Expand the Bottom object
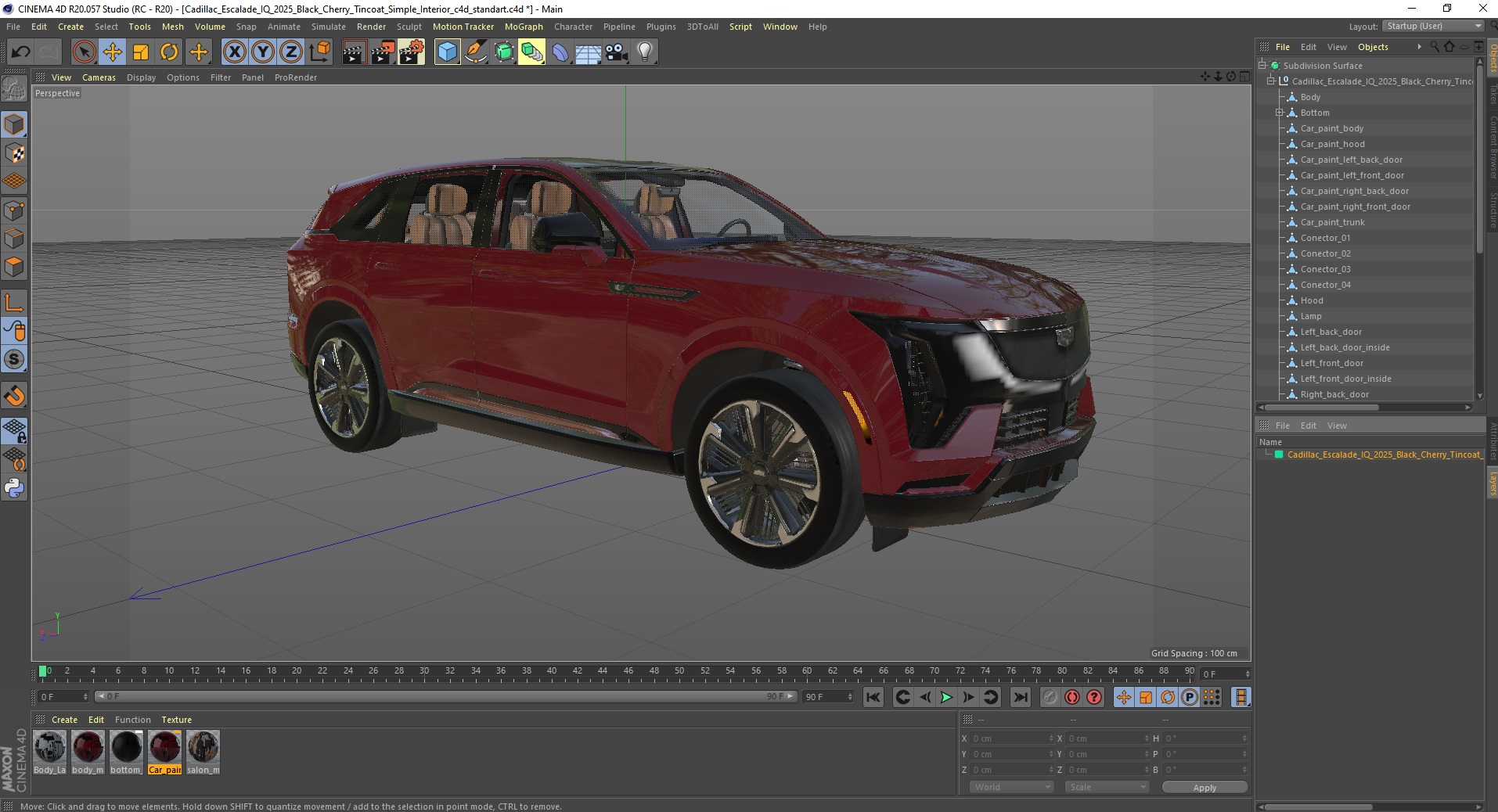The width and height of the screenshot is (1498, 812). point(1280,112)
